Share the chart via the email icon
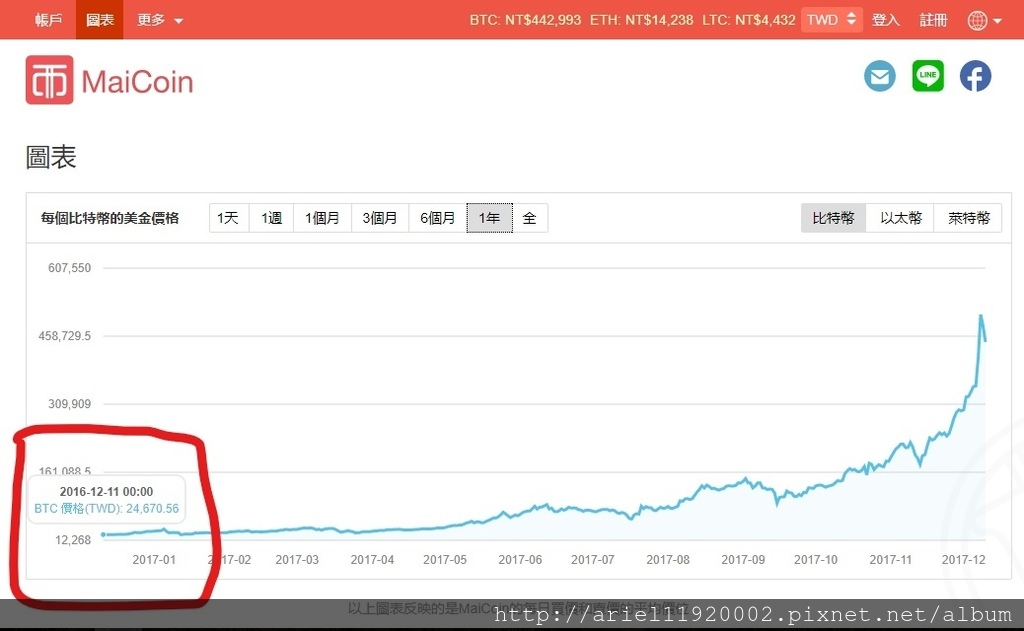The height and width of the screenshot is (631, 1024). click(x=880, y=76)
